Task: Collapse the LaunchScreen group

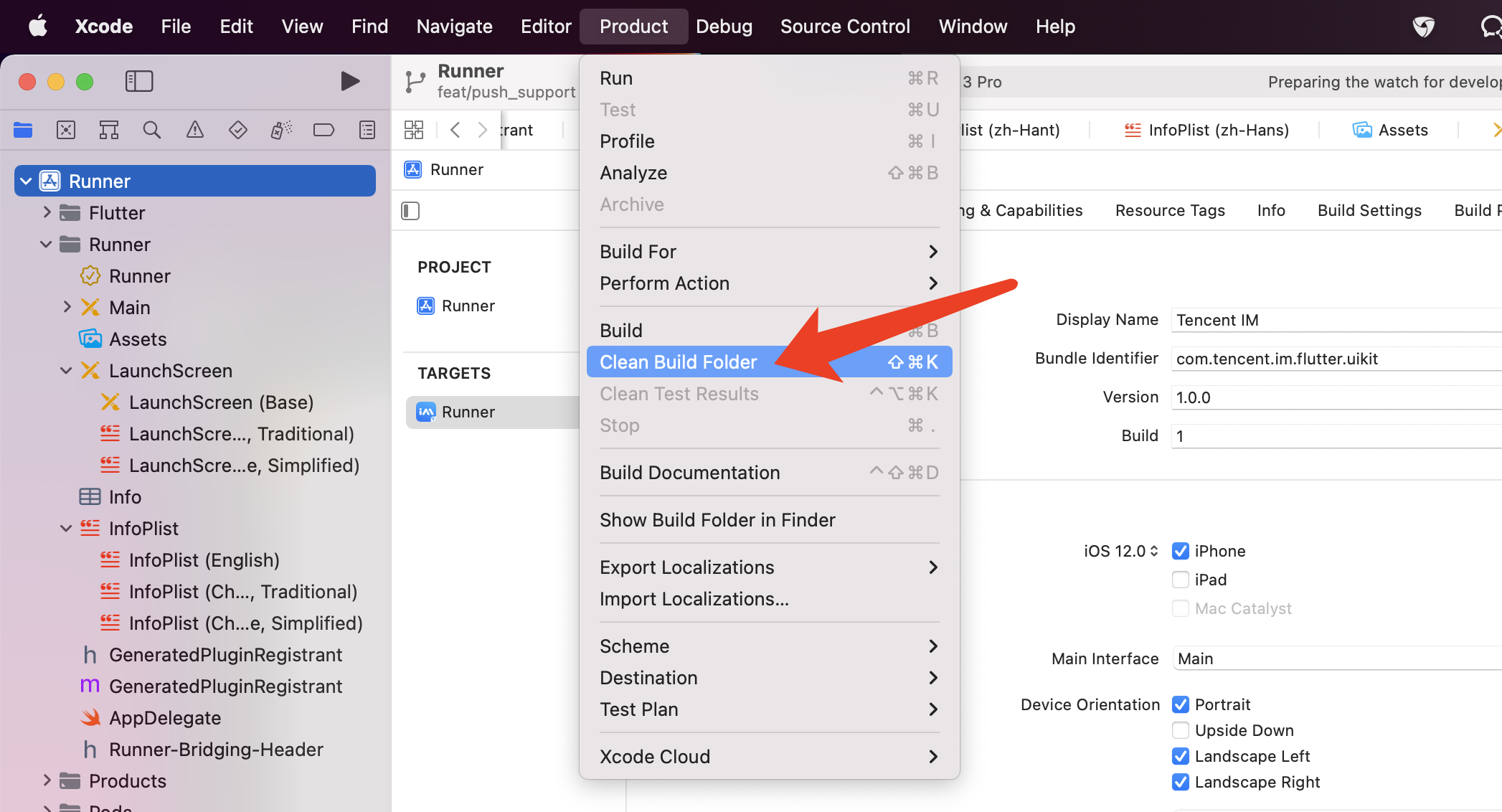Action: click(x=66, y=371)
